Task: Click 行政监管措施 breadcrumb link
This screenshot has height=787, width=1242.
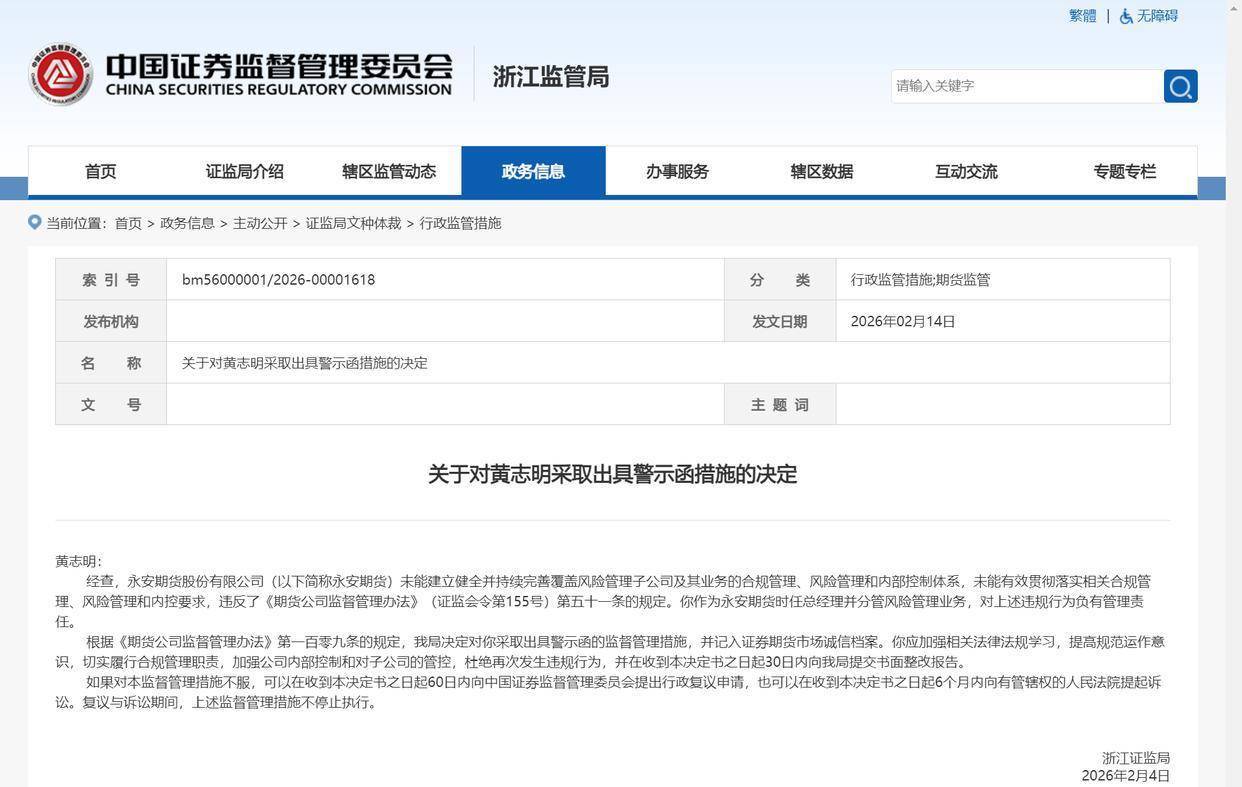Action: (x=460, y=223)
